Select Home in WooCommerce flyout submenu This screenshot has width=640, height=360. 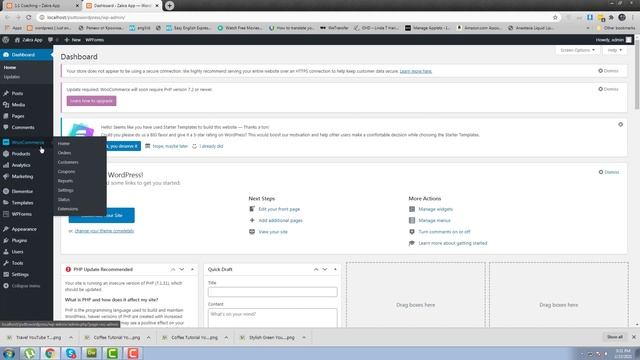tap(64, 144)
